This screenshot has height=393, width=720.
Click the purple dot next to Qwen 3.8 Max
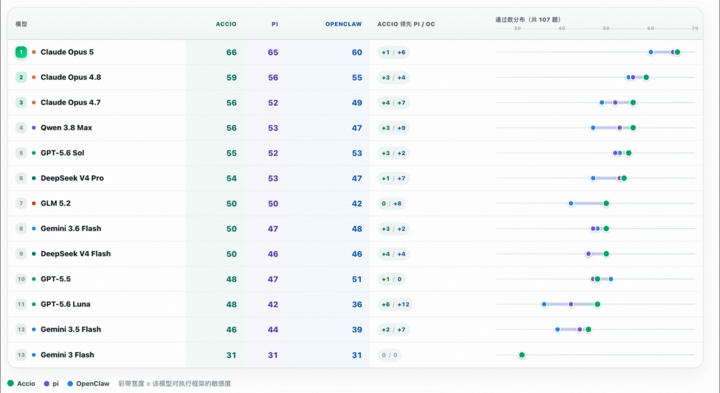tap(34, 128)
